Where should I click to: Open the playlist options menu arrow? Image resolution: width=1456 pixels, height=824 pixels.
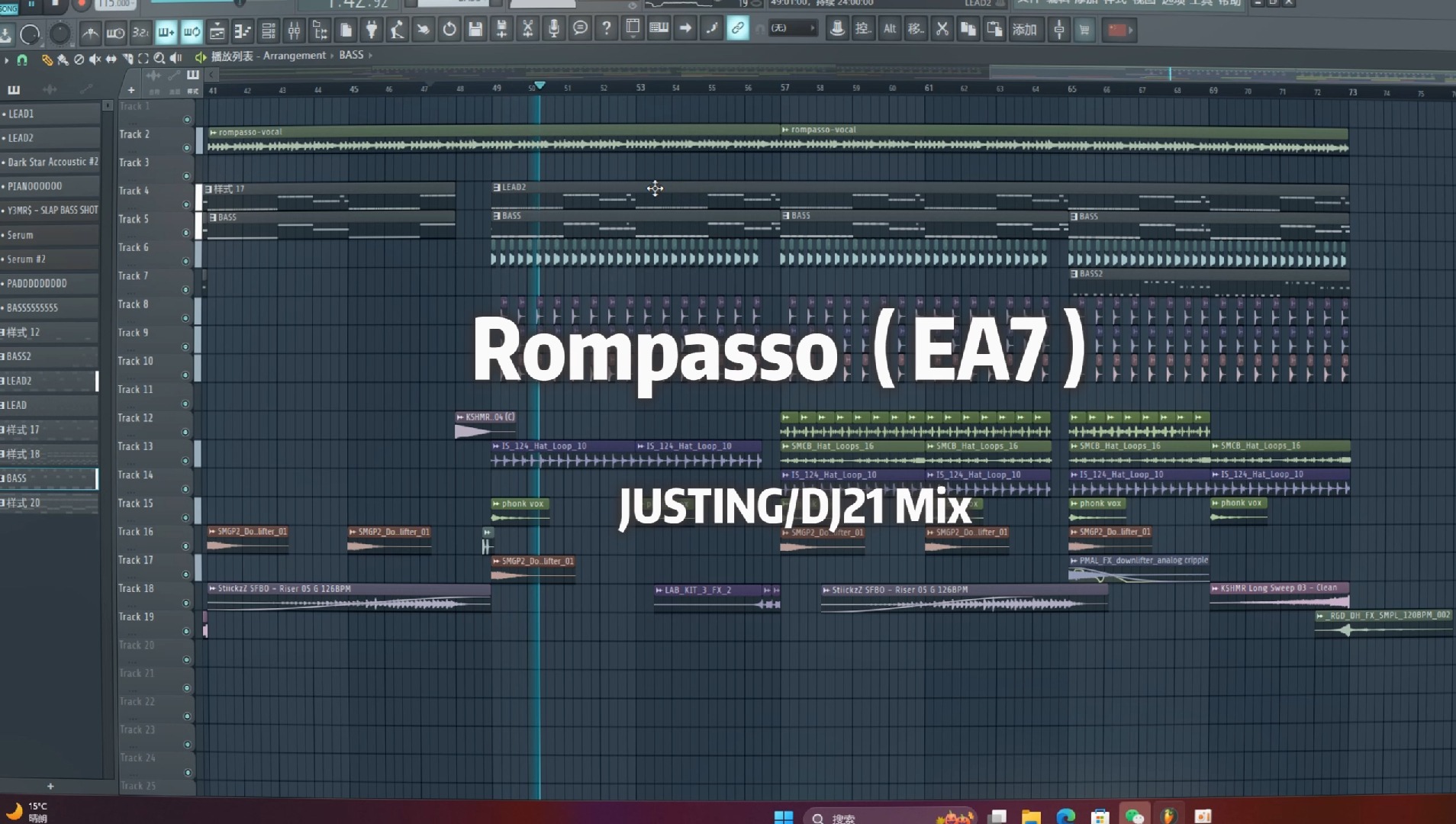[x=6, y=60]
